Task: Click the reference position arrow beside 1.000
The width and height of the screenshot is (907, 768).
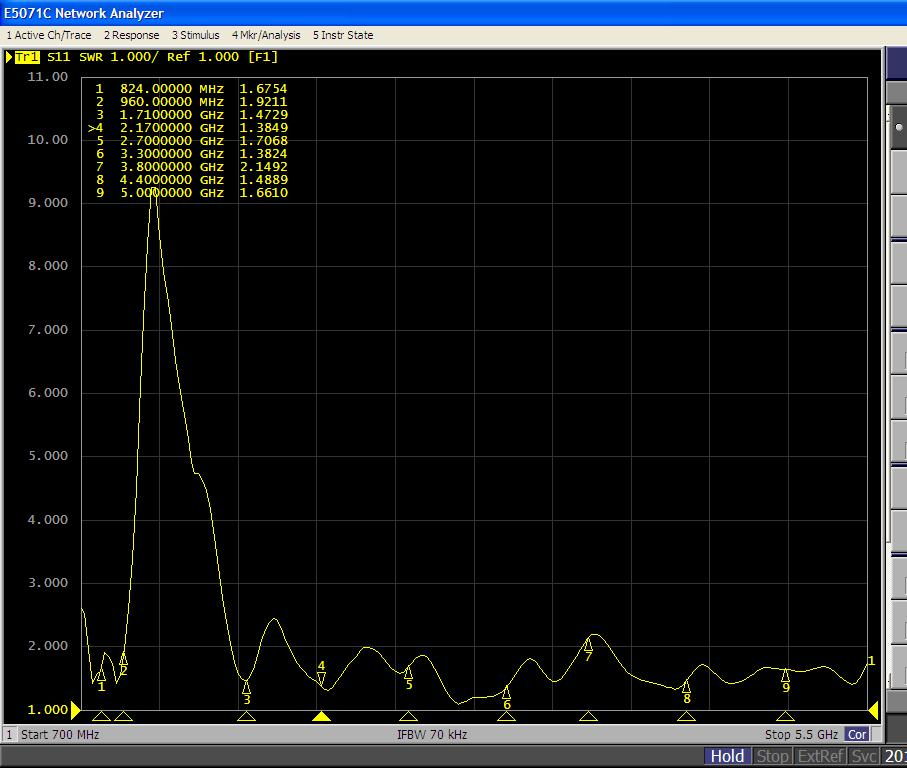Action: point(76,710)
